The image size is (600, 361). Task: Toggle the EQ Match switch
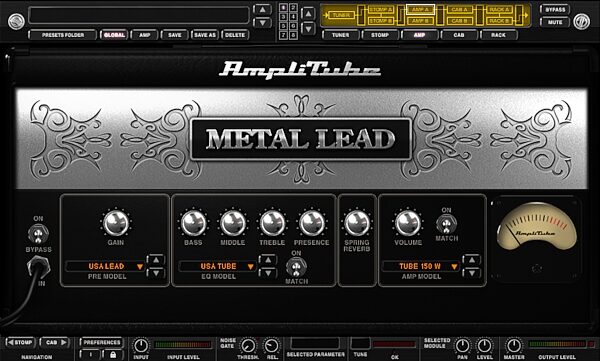(x=296, y=267)
